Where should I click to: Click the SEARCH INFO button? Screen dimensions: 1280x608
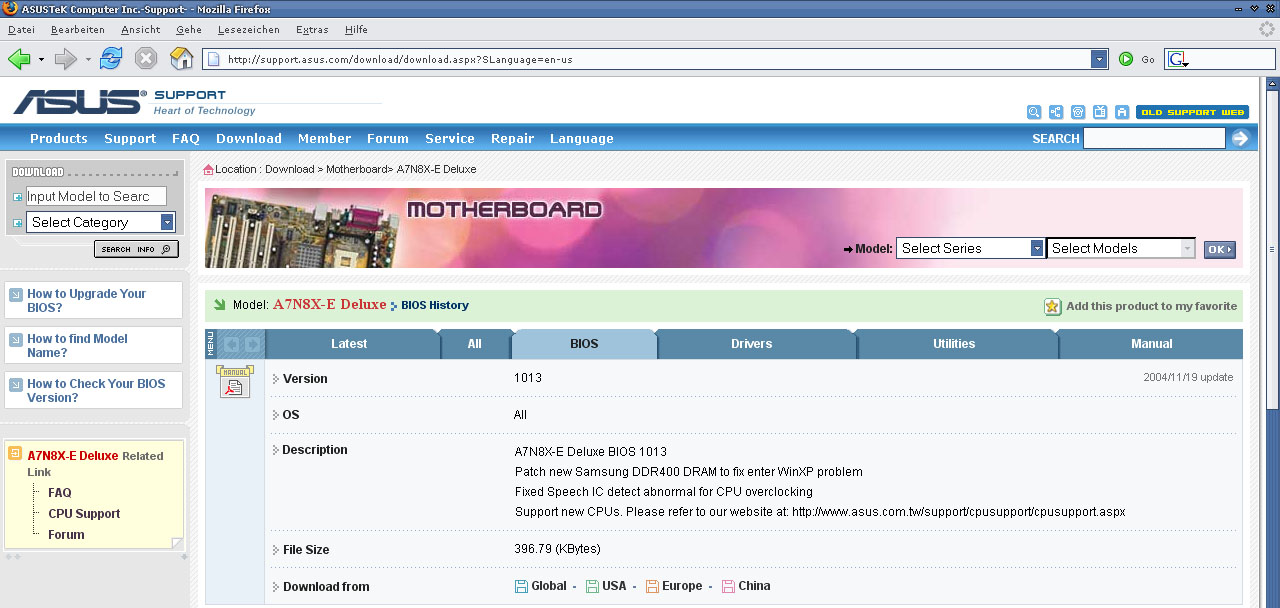click(136, 249)
